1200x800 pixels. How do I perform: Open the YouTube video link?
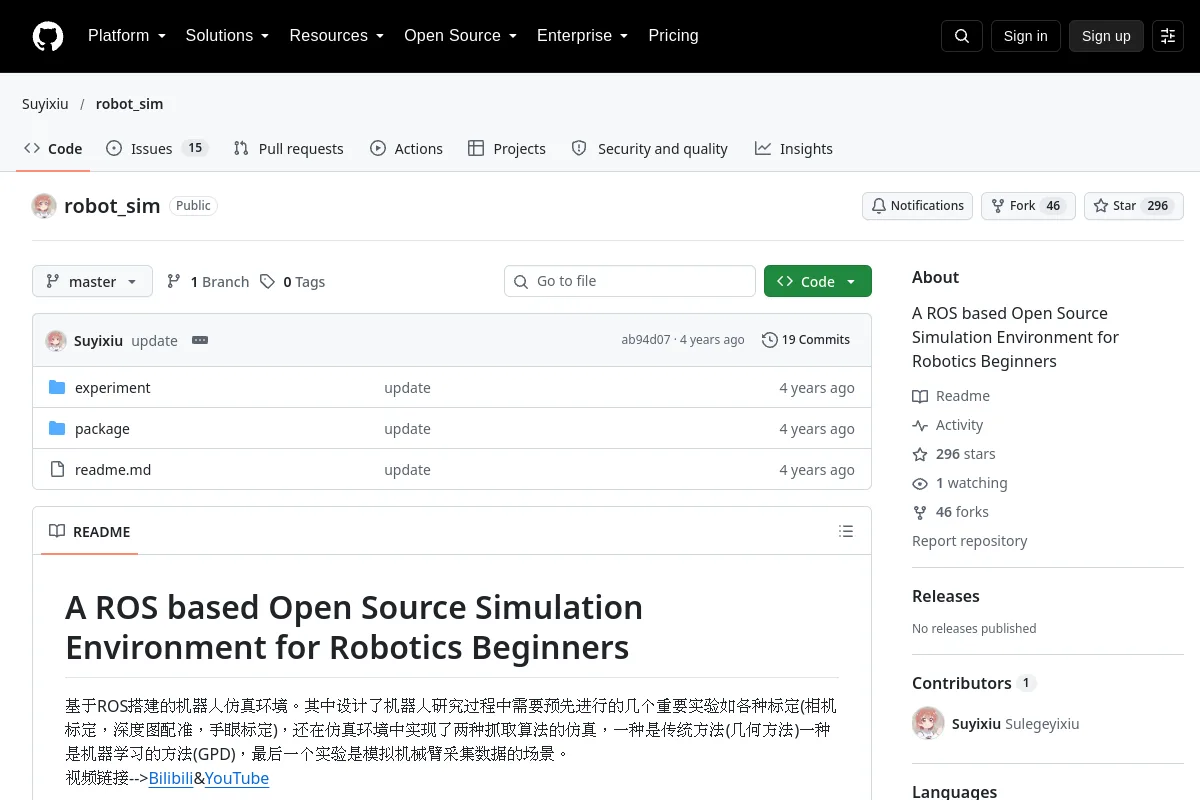coord(237,778)
